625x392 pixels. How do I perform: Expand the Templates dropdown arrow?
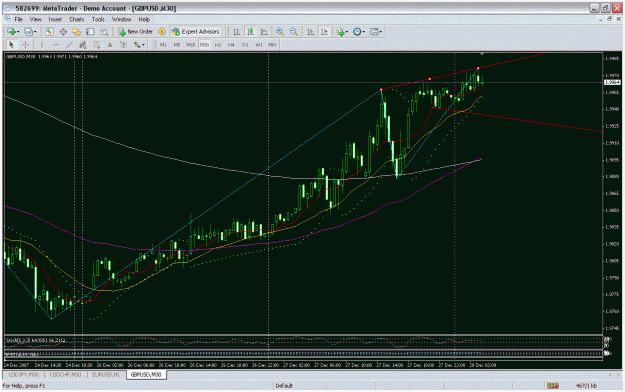[381, 32]
